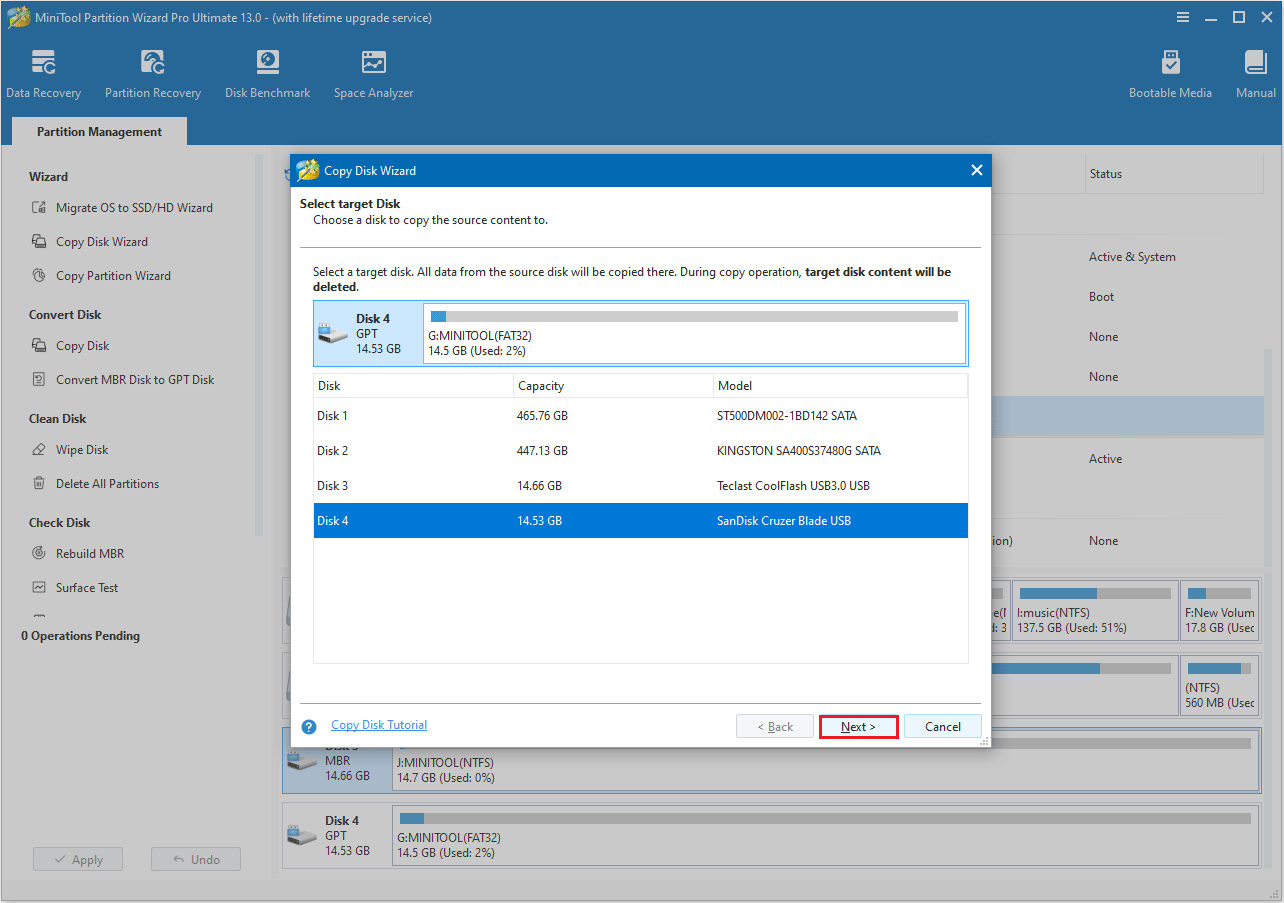
Task: Open the Data Recovery tool
Action: click(44, 73)
